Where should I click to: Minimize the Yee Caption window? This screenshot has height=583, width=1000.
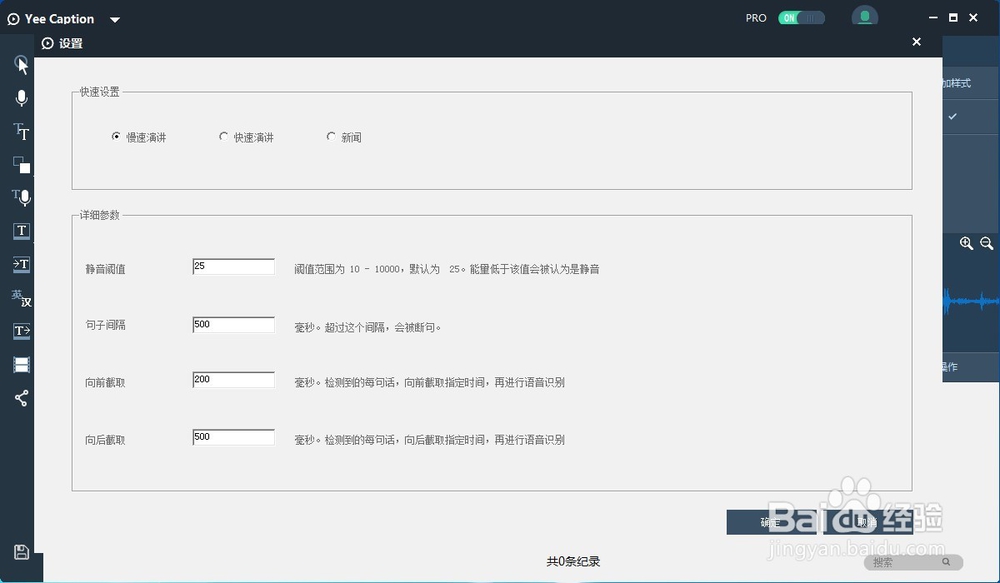pyautogui.click(x=933, y=18)
